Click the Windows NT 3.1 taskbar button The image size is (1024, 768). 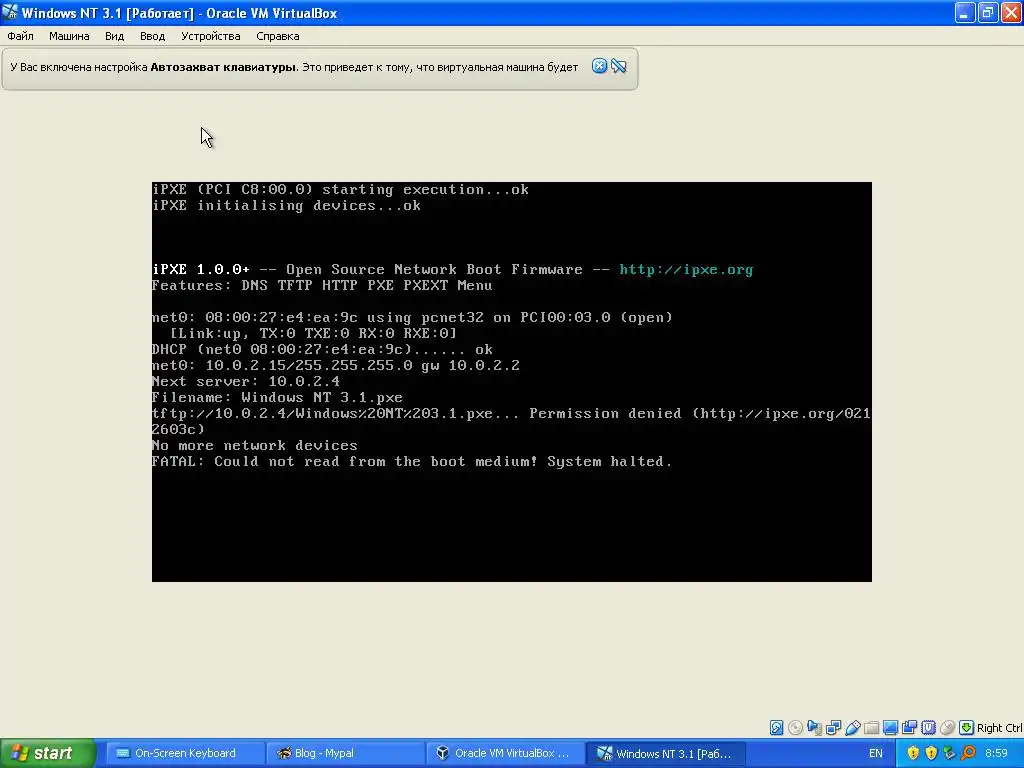click(x=665, y=753)
